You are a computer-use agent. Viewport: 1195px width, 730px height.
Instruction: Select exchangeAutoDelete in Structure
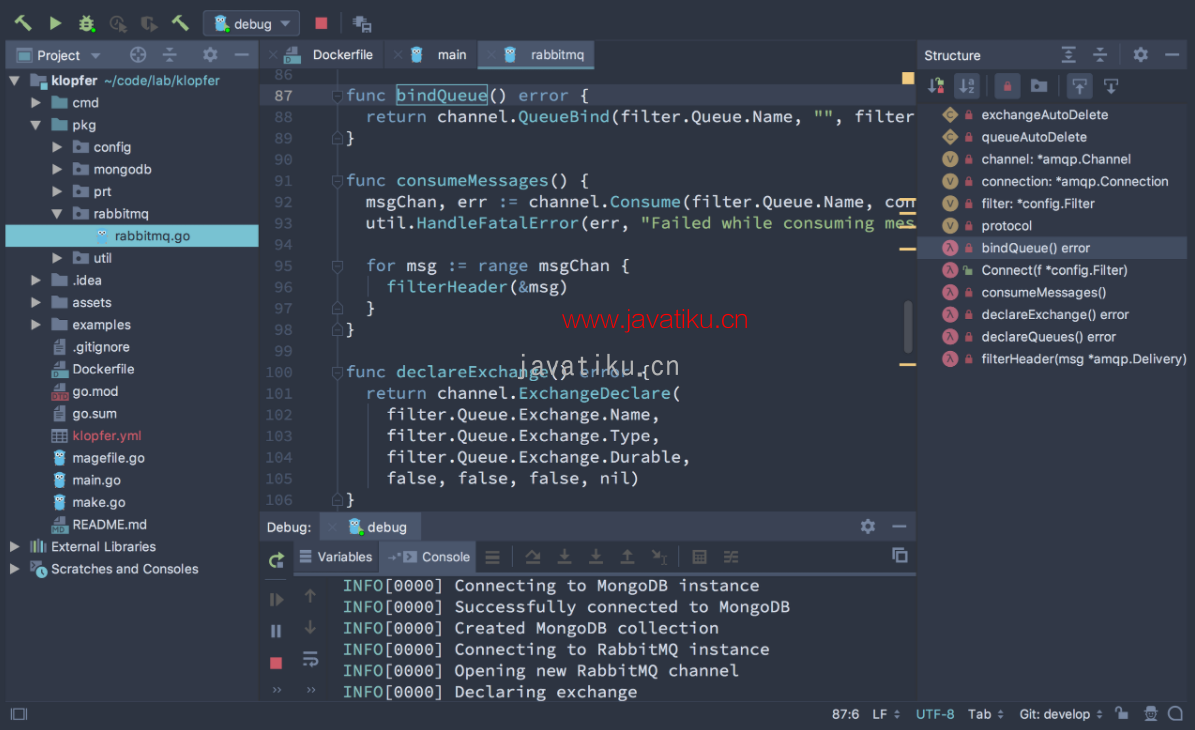[1044, 115]
